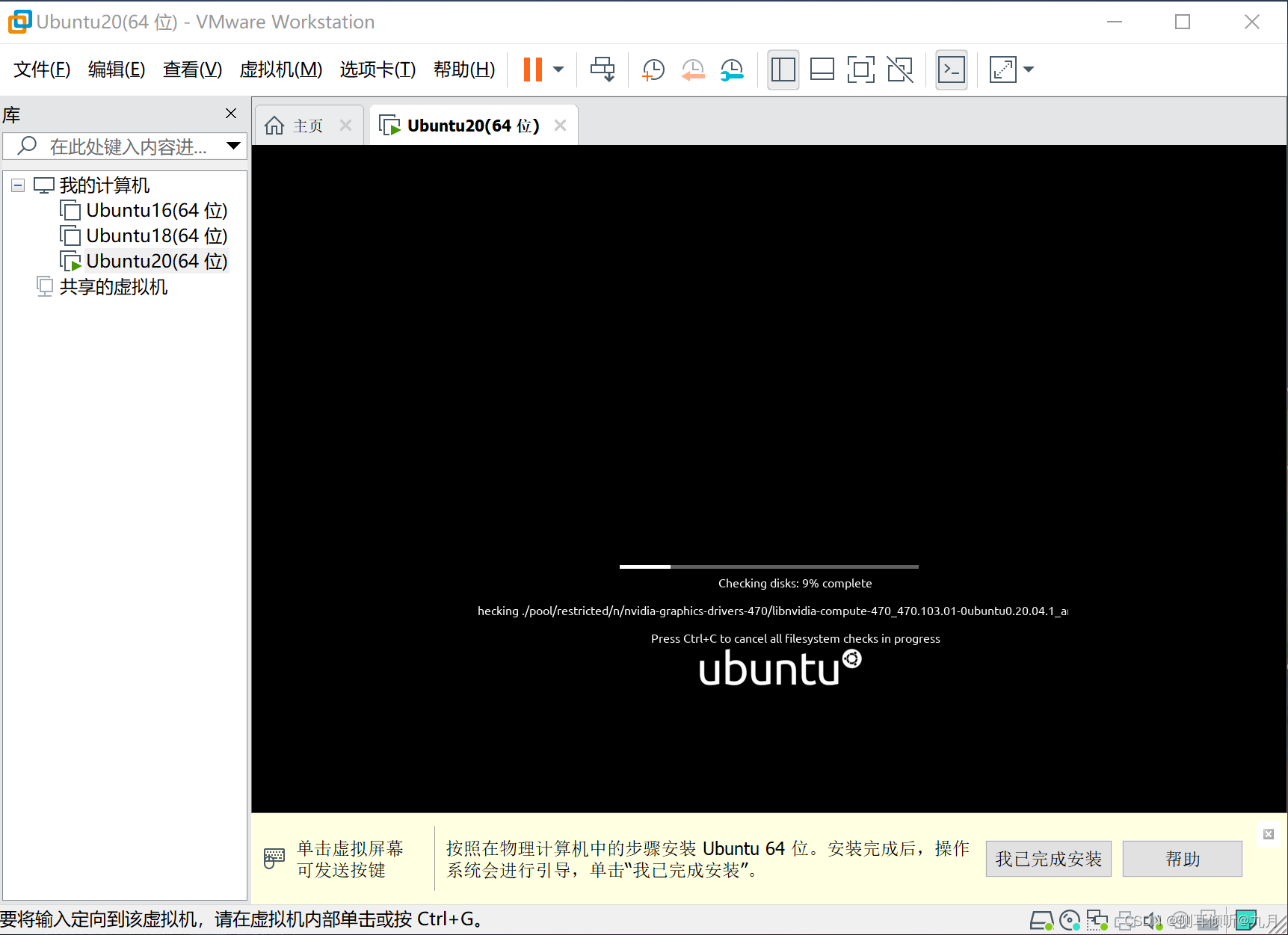Close the VMware Workstation window
Screen dimensions: 1288x935
1252,22
